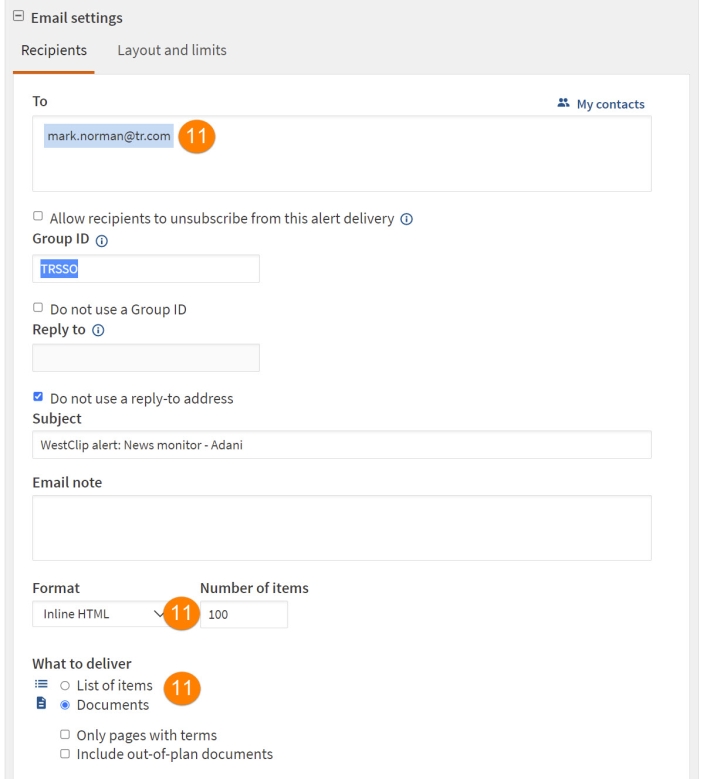Open info icon beside unsubscribe option
The width and height of the screenshot is (710, 779).
[x=406, y=219]
